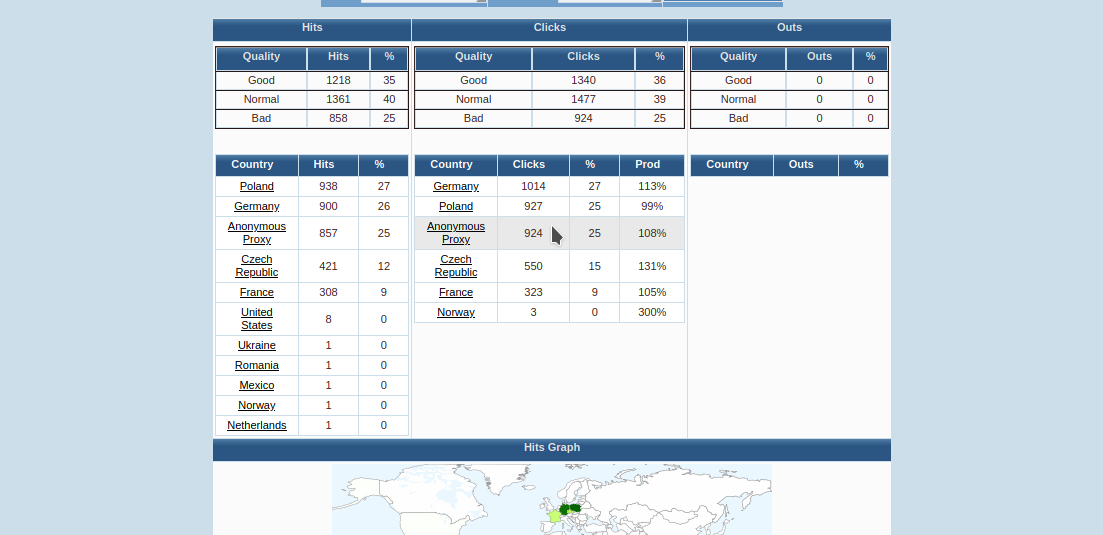Click Country header in Hits country table
This screenshot has width=1103, height=535.
pos(256,165)
